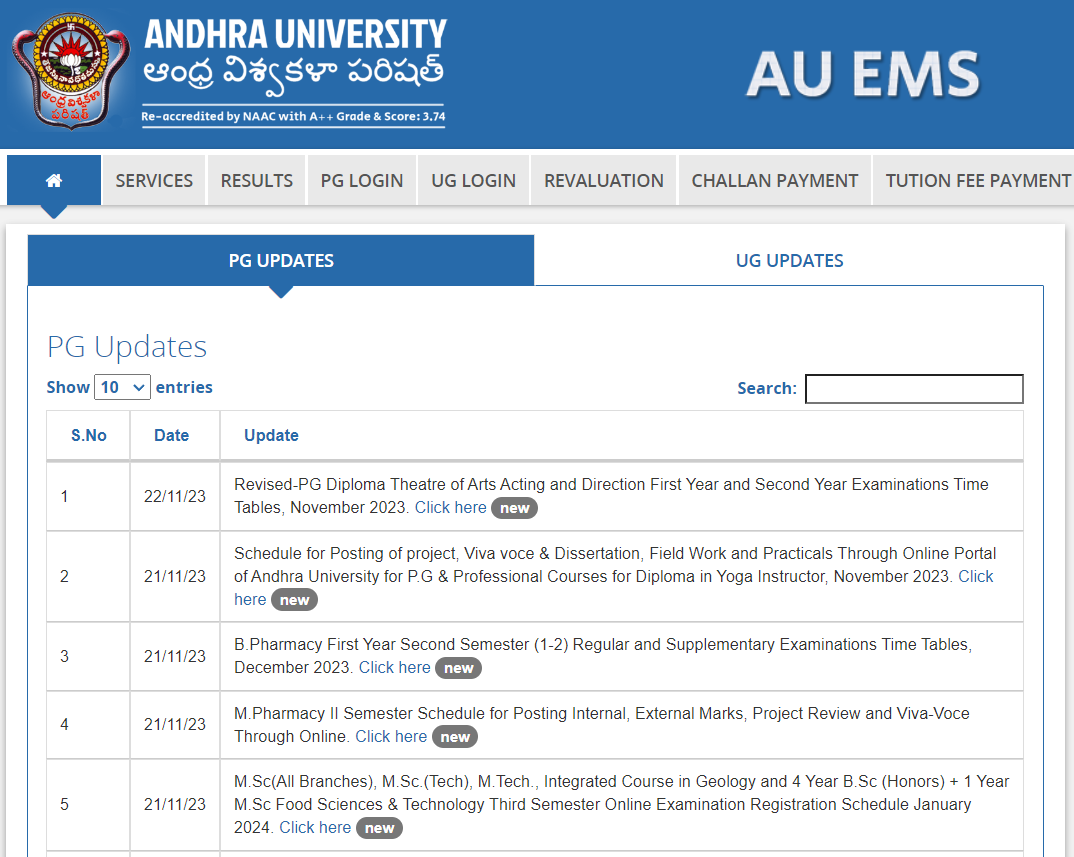Focus the Search input box

coord(914,388)
